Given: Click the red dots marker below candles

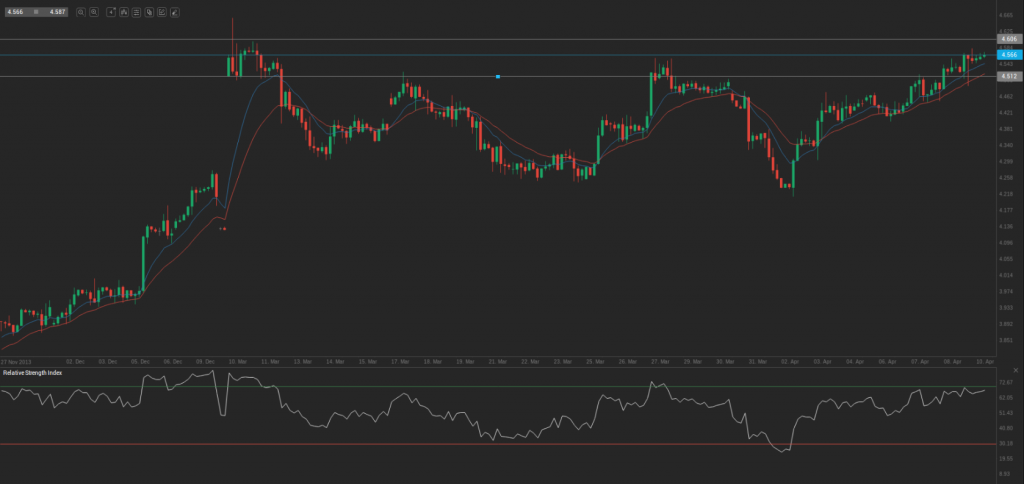Looking at the screenshot, I should tap(222, 229).
